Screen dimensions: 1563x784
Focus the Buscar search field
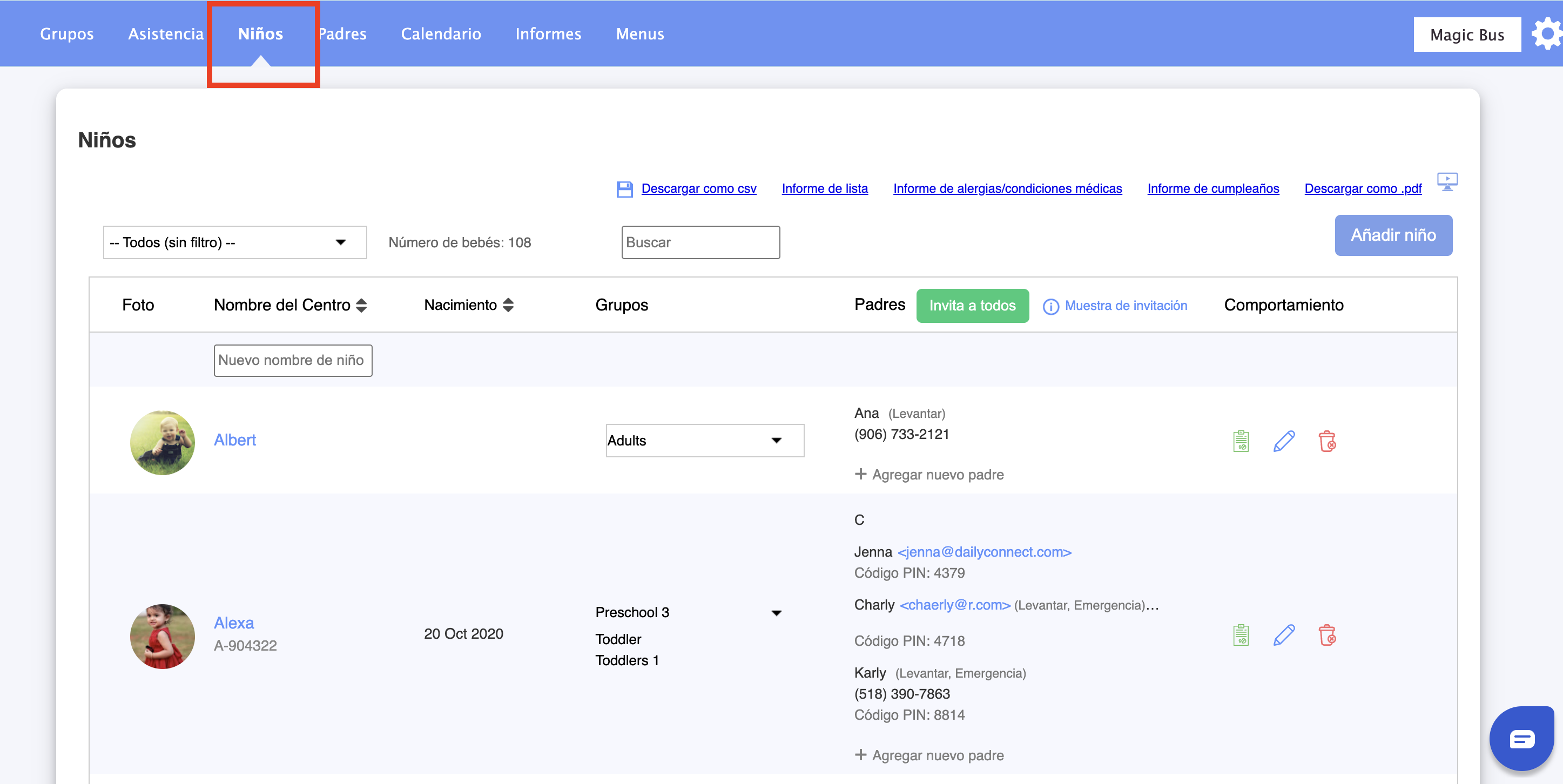[700, 242]
